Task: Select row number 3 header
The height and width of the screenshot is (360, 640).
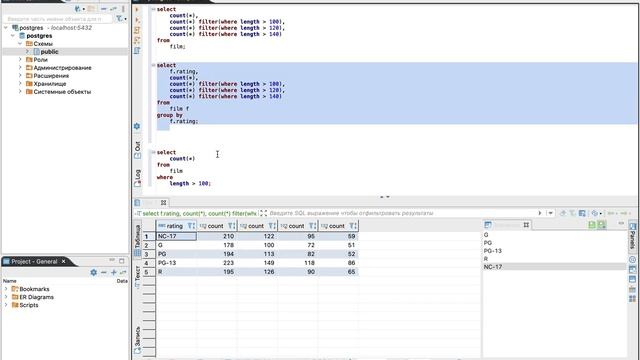Action: click(149, 254)
